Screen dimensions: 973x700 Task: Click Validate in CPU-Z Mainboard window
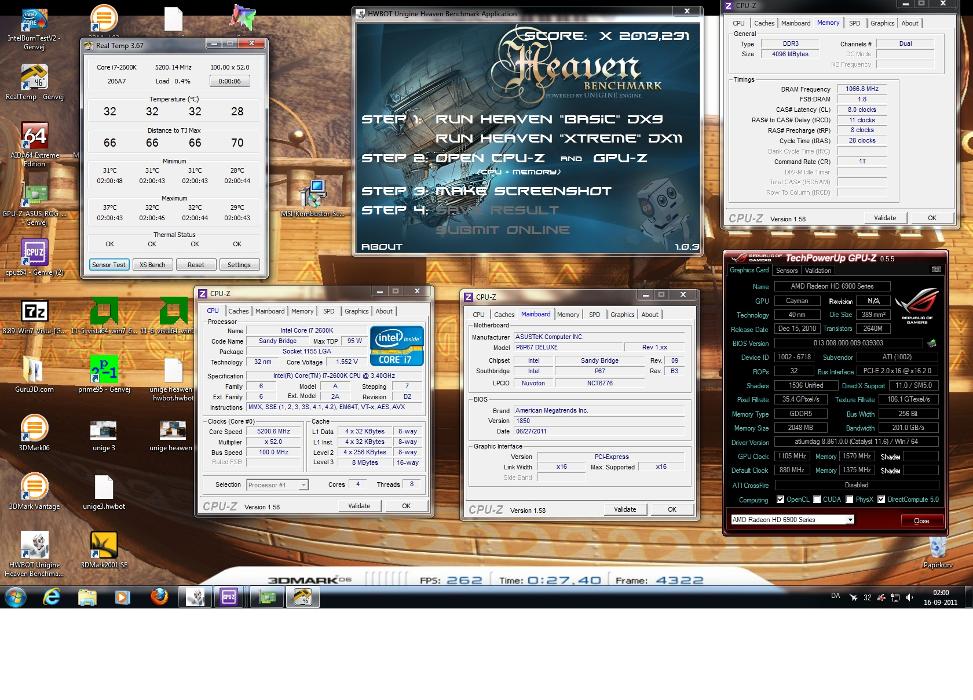(x=625, y=509)
